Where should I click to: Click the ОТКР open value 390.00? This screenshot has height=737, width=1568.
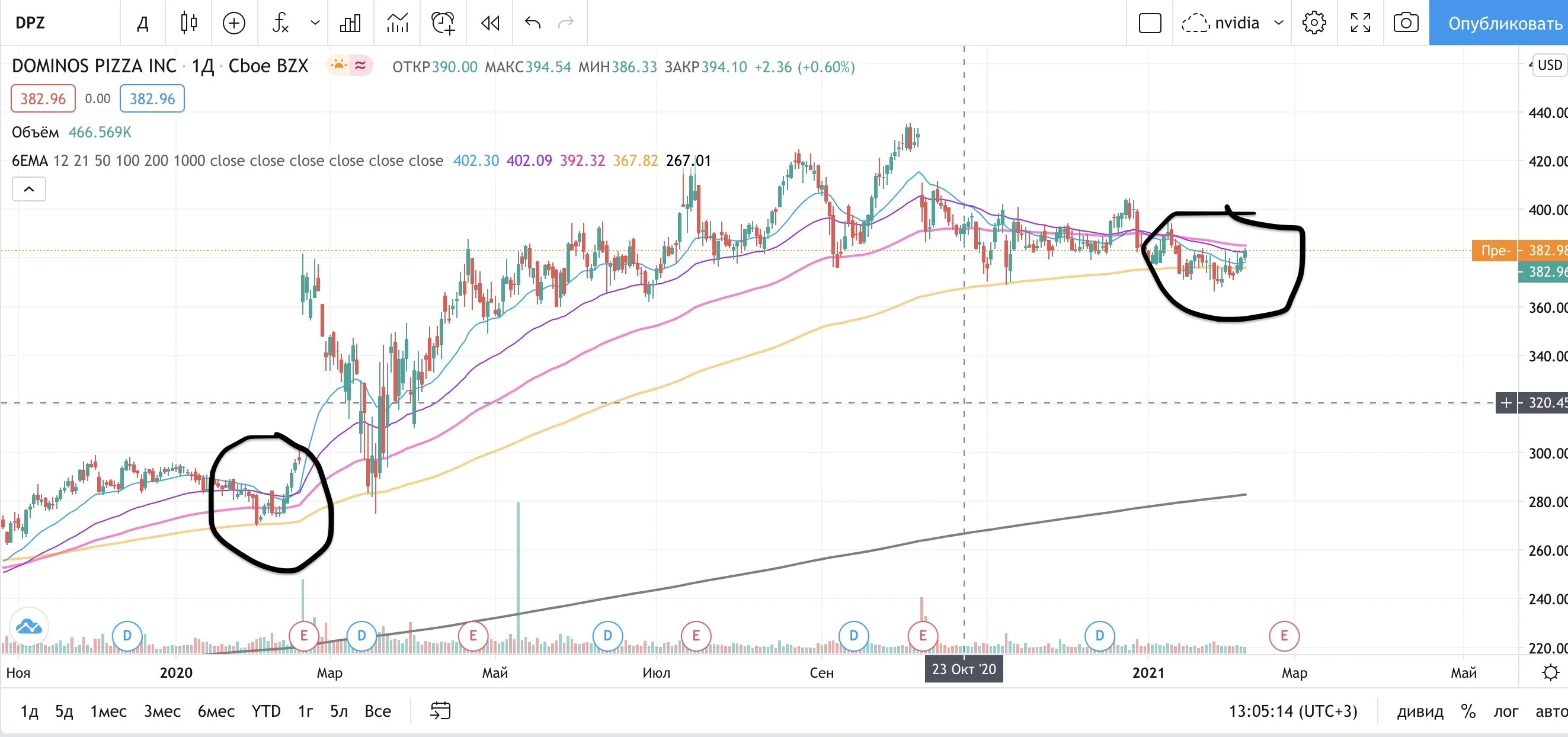[x=455, y=67]
